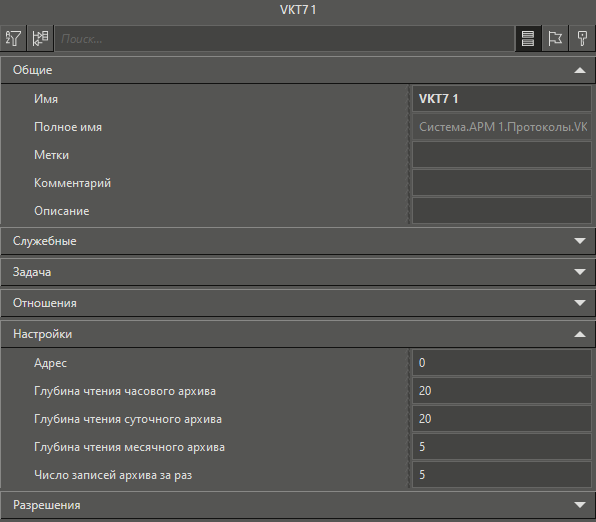Click the Поиск search field

[284, 38]
